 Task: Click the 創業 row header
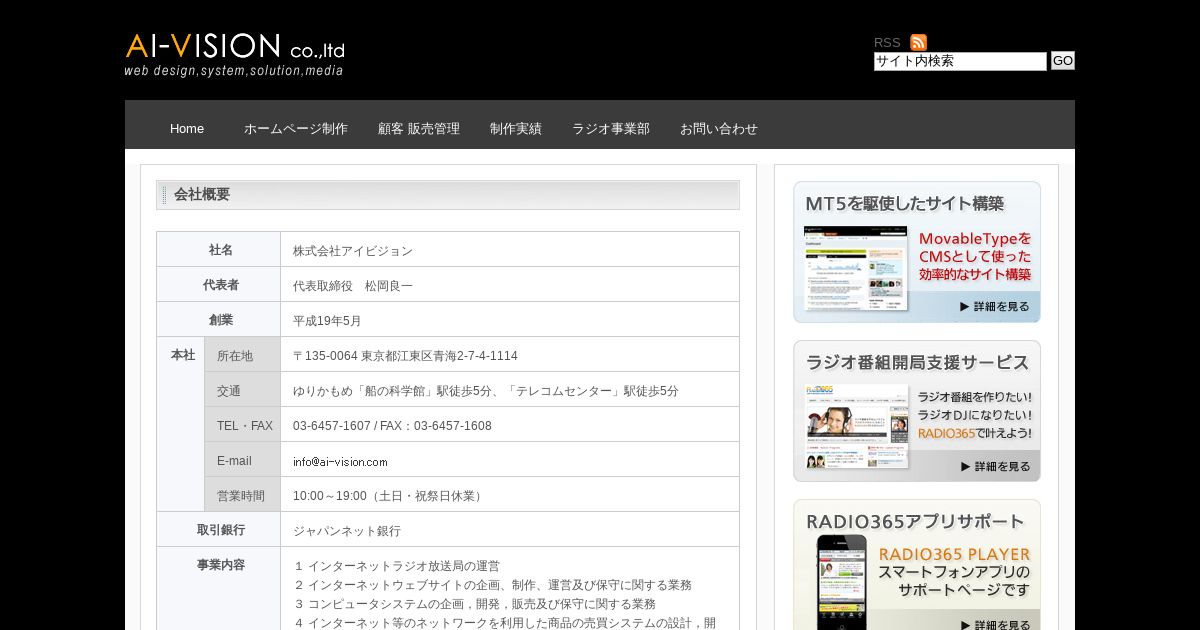(x=219, y=319)
